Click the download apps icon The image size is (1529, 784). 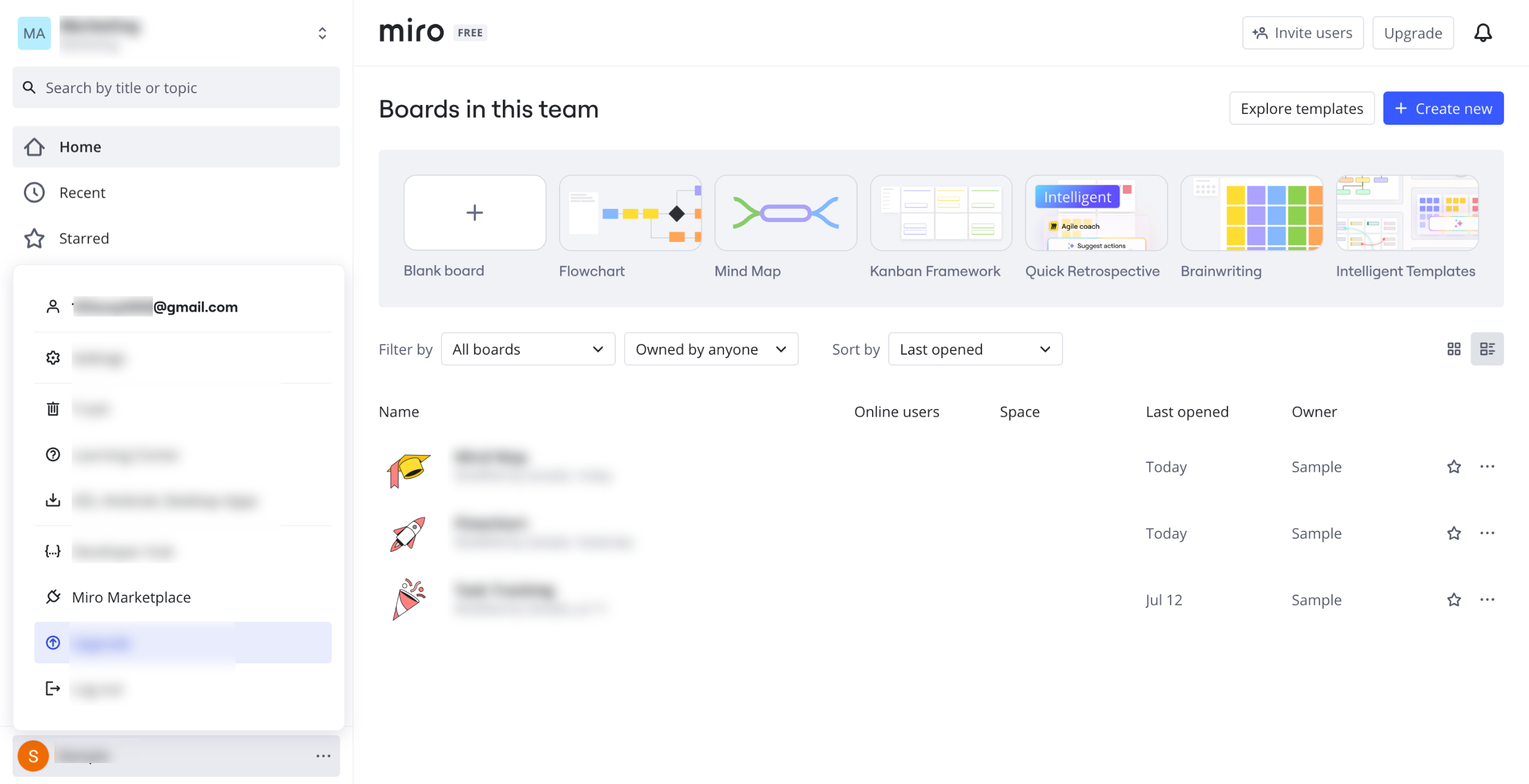click(x=53, y=500)
